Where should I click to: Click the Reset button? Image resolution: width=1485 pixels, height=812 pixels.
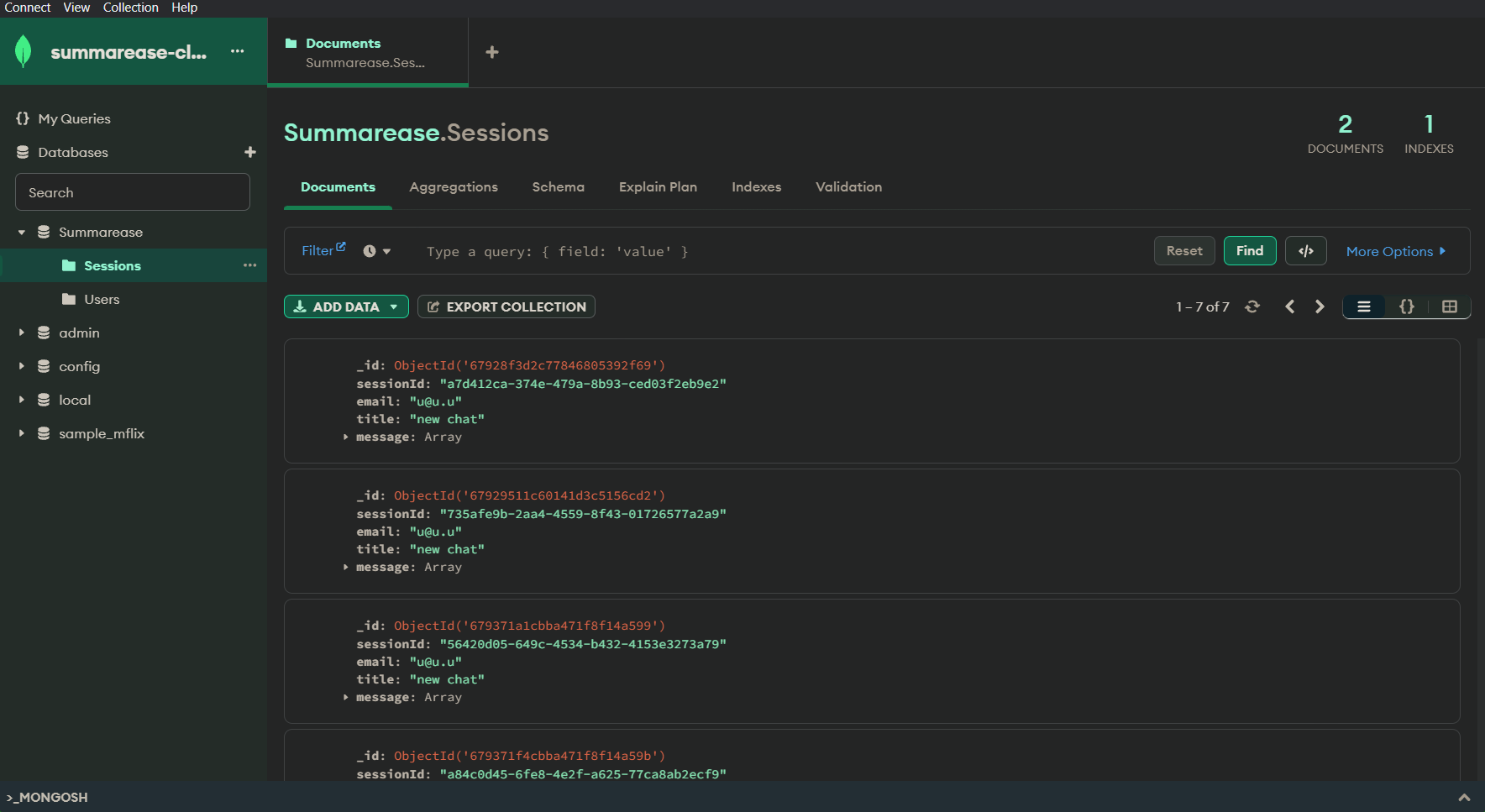(1184, 251)
